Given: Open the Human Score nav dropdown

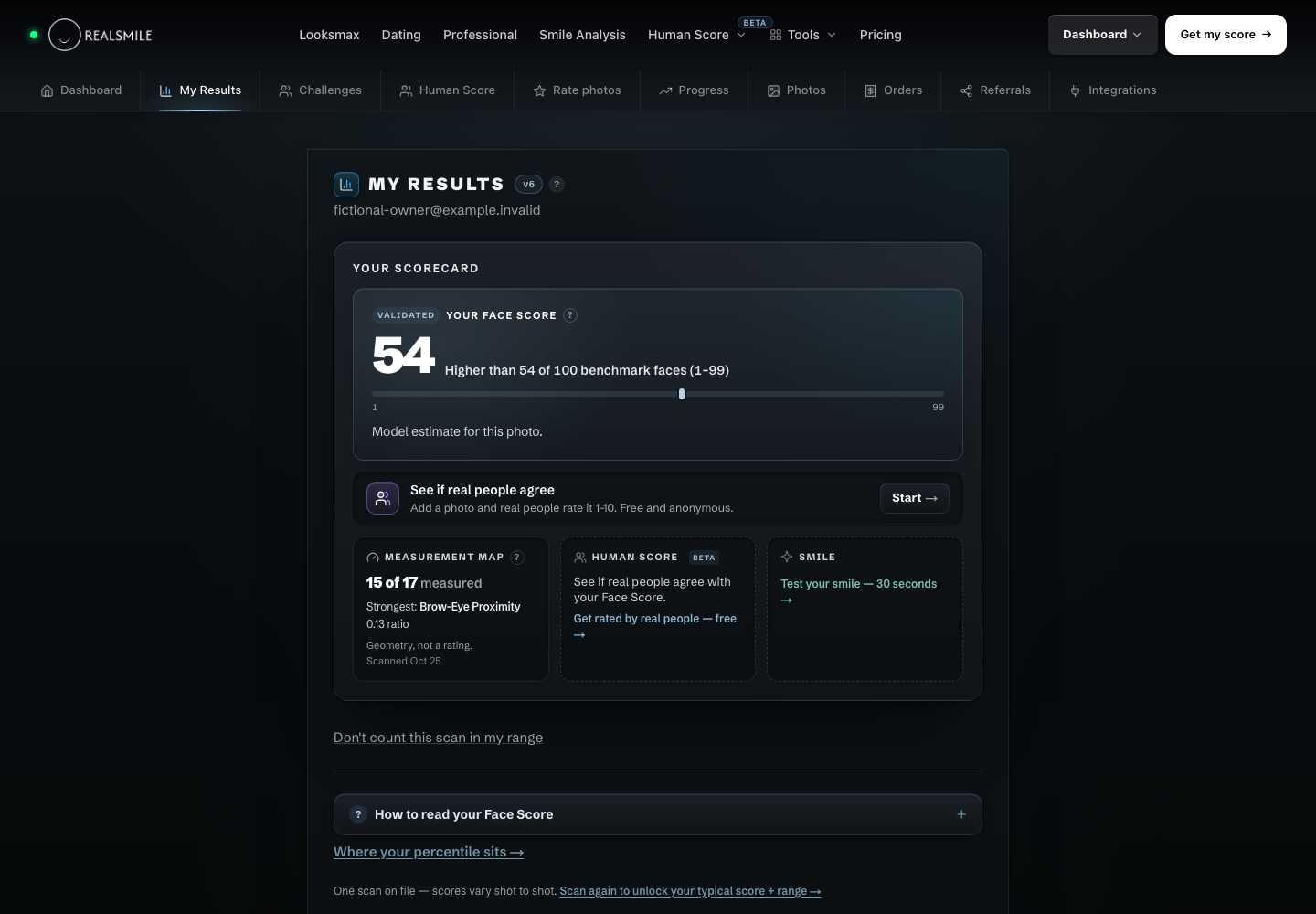Looking at the screenshot, I should point(697,35).
